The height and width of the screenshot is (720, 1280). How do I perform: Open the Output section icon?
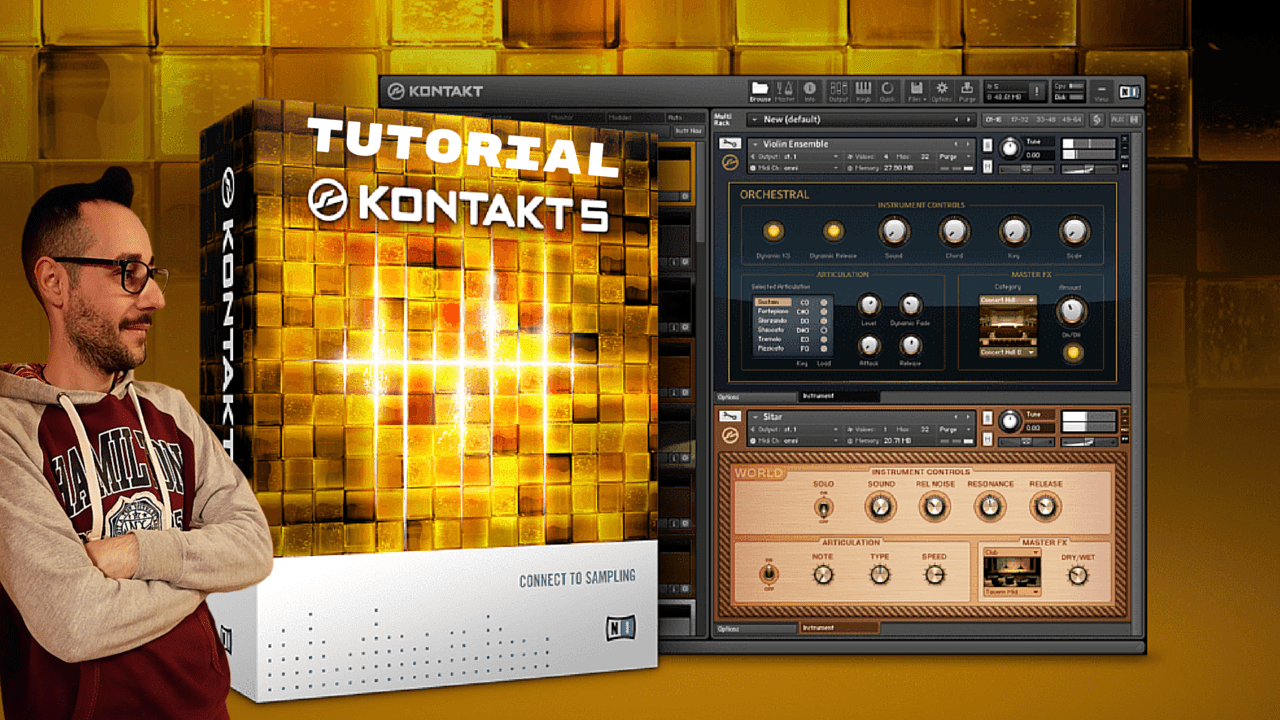coord(838,89)
